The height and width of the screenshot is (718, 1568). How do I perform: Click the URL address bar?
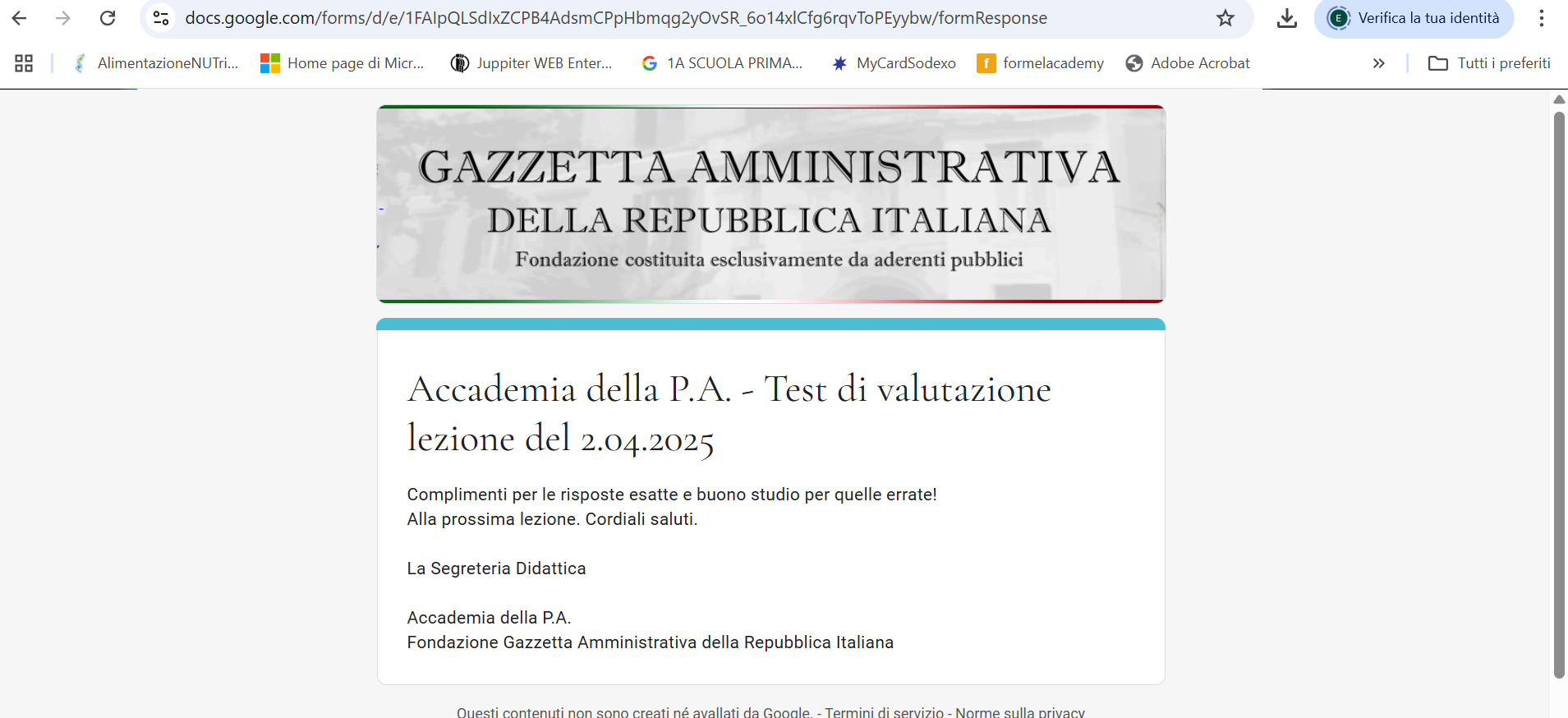616,18
